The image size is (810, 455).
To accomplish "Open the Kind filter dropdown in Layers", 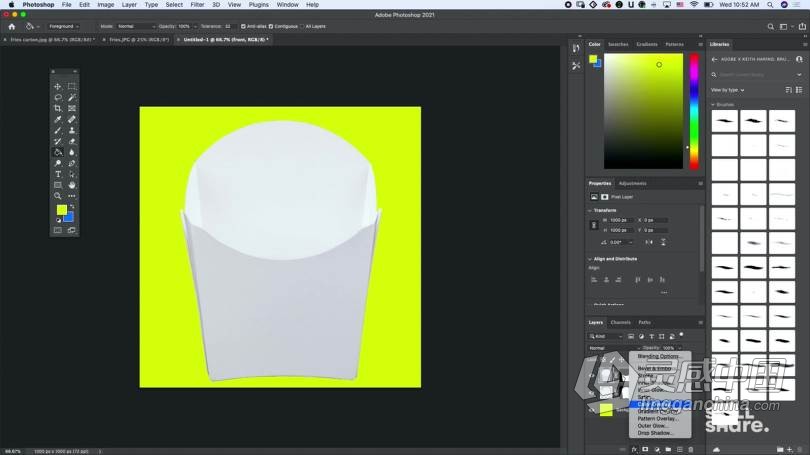I will click(606, 336).
